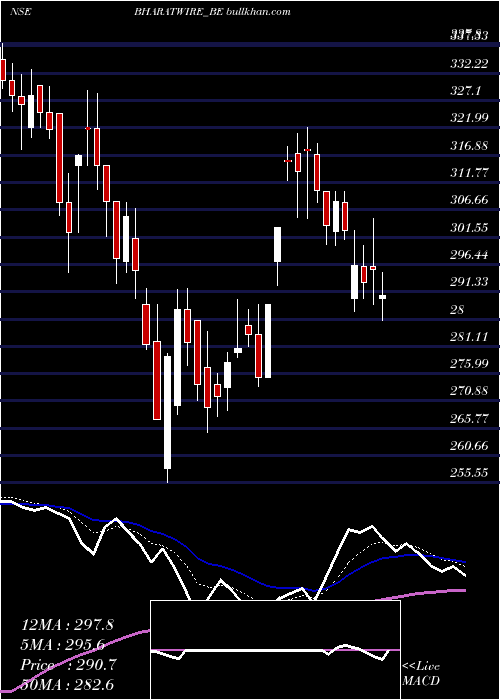Click the last candlestick near 290.7
Viewport: 500px width, 700px height.
click(383, 297)
